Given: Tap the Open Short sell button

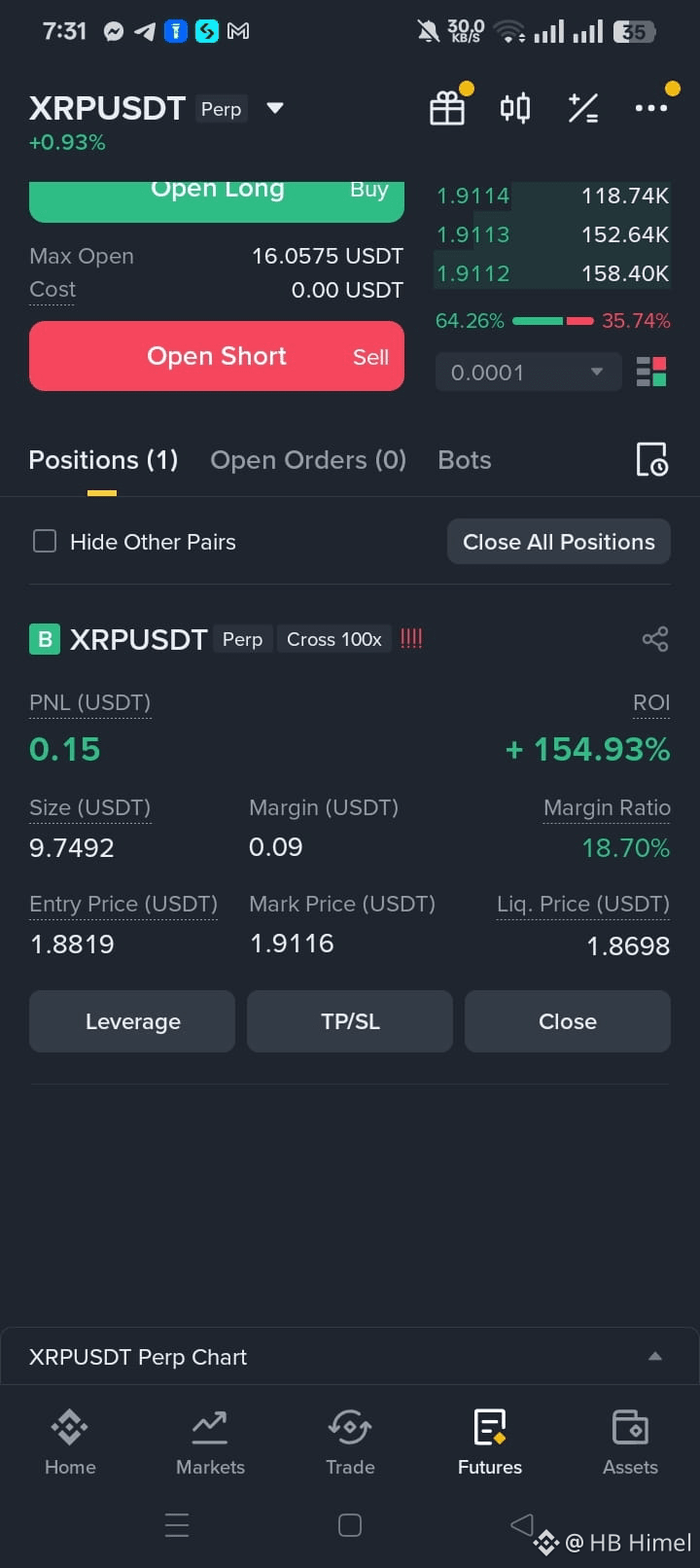Looking at the screenshot, I should click(217, 356).
